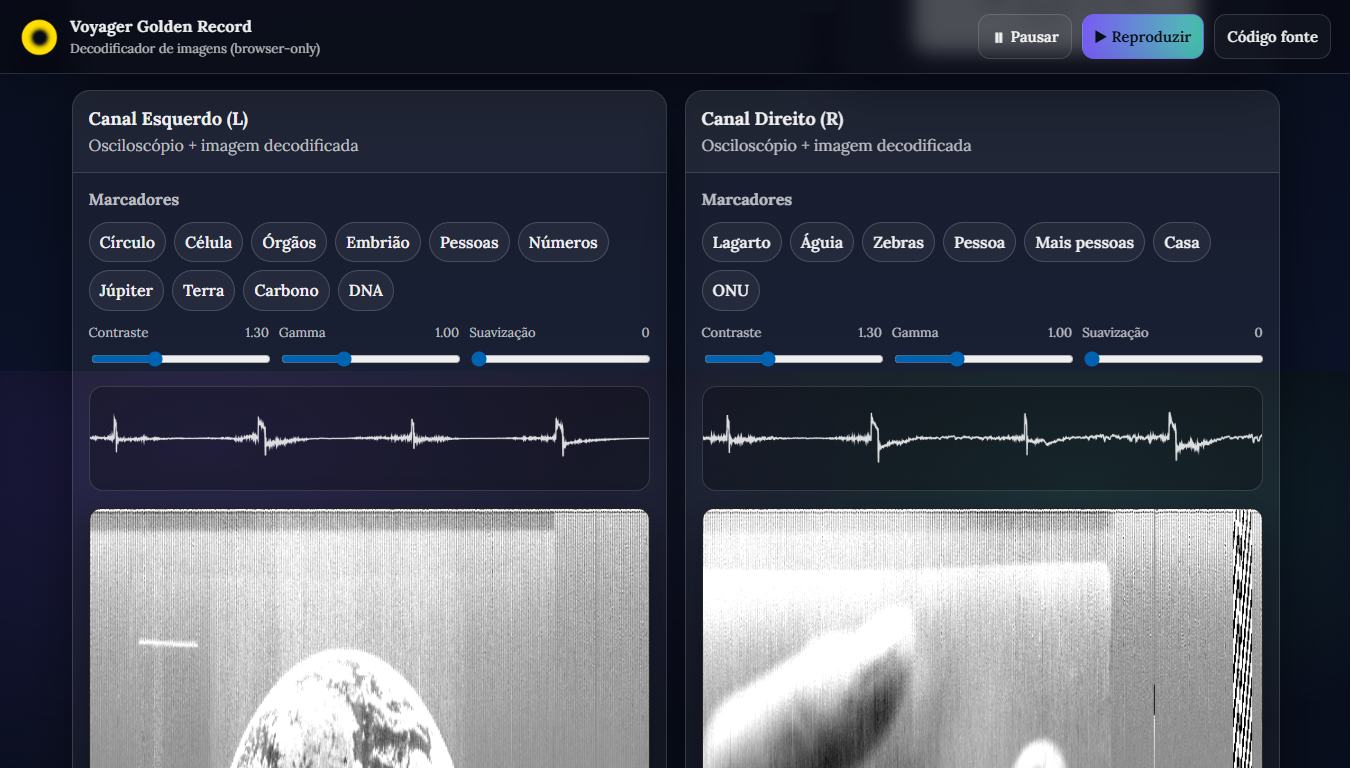Screen dimensions: 1351x768
Task: Pause playback with the Pausar button
Action: point(1024,37)
